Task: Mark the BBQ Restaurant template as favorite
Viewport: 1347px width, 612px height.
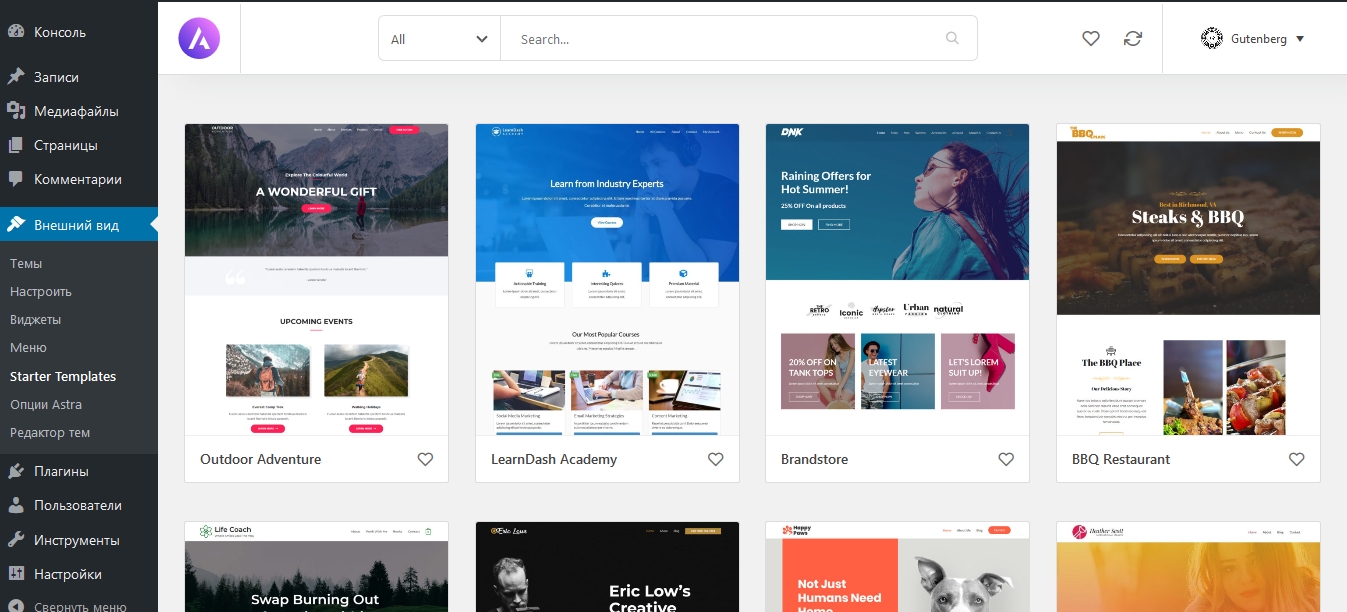Action: [1296, 459]
